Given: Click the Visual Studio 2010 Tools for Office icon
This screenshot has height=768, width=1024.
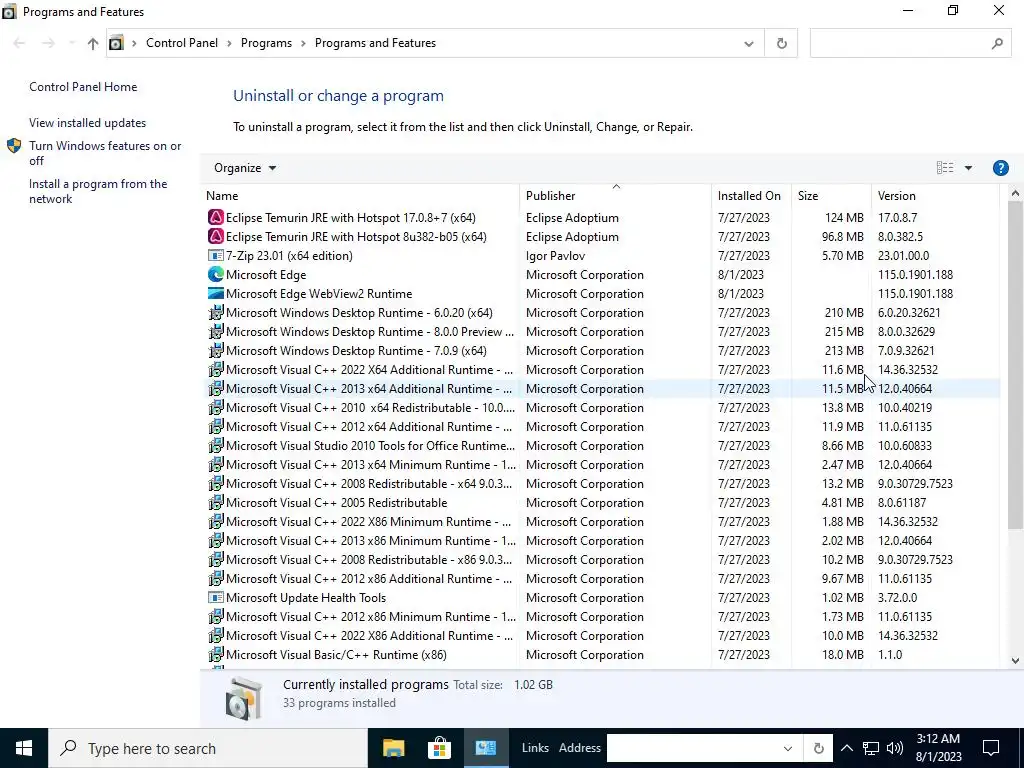Looking at the screenshot, I should 216,445.
